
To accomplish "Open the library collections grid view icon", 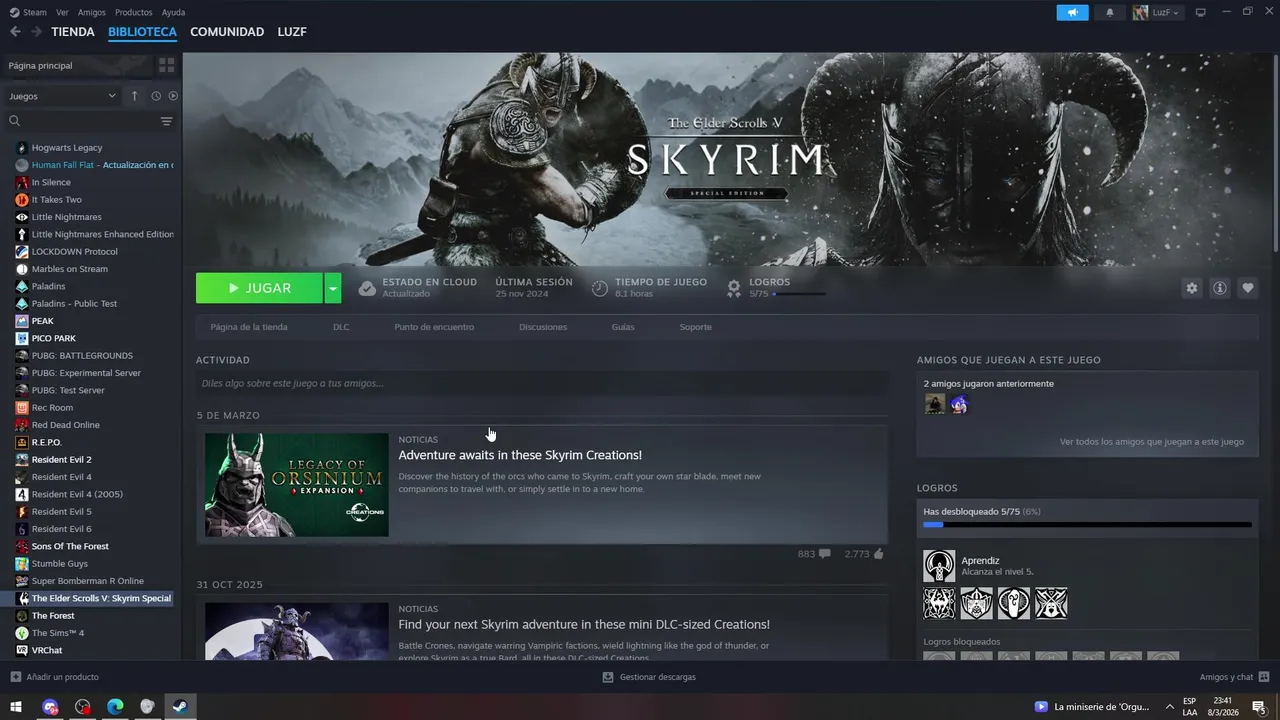I will [x=166, y=65].
